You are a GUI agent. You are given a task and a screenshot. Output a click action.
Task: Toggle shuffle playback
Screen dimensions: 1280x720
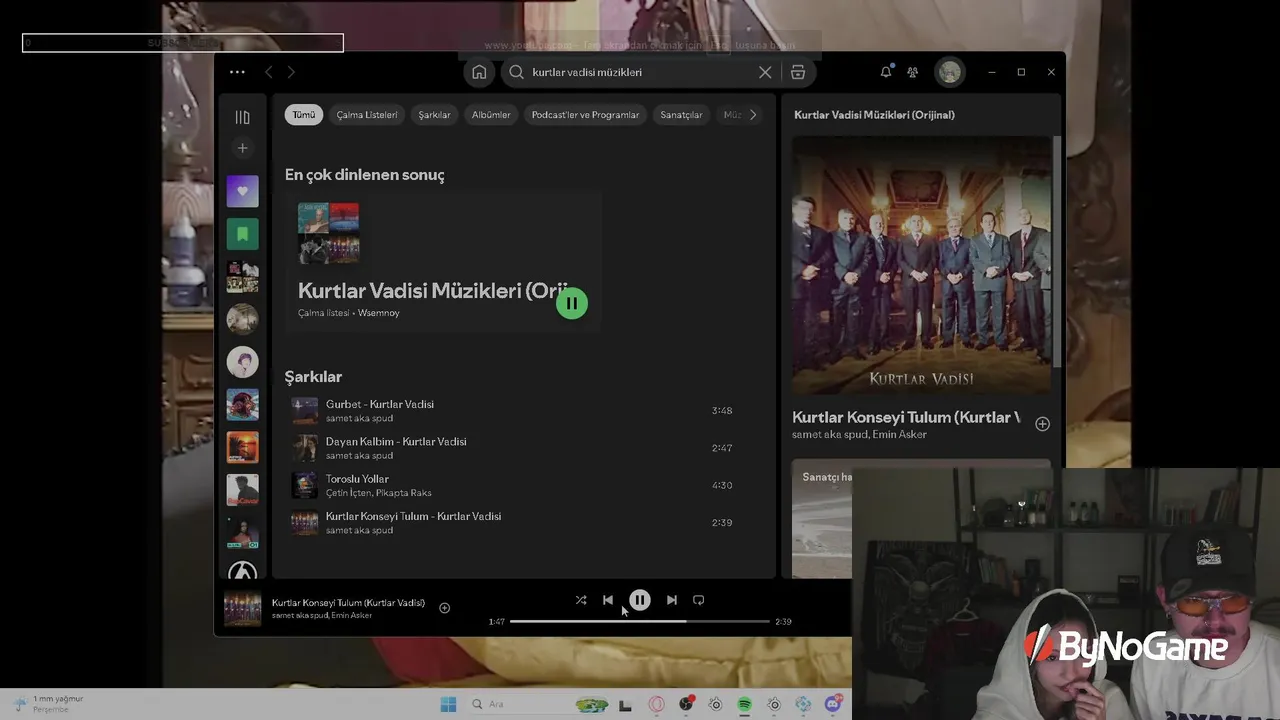pyautogui.click(x=581, y=600)
